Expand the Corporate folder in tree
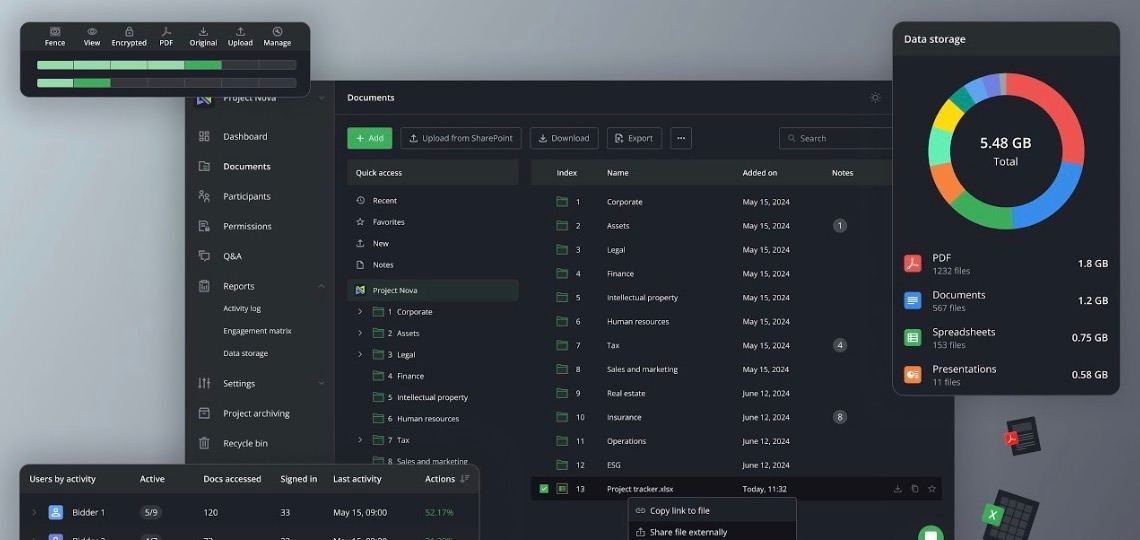The height and width of the screenshot is (540, 1140). tap(360, 312)
